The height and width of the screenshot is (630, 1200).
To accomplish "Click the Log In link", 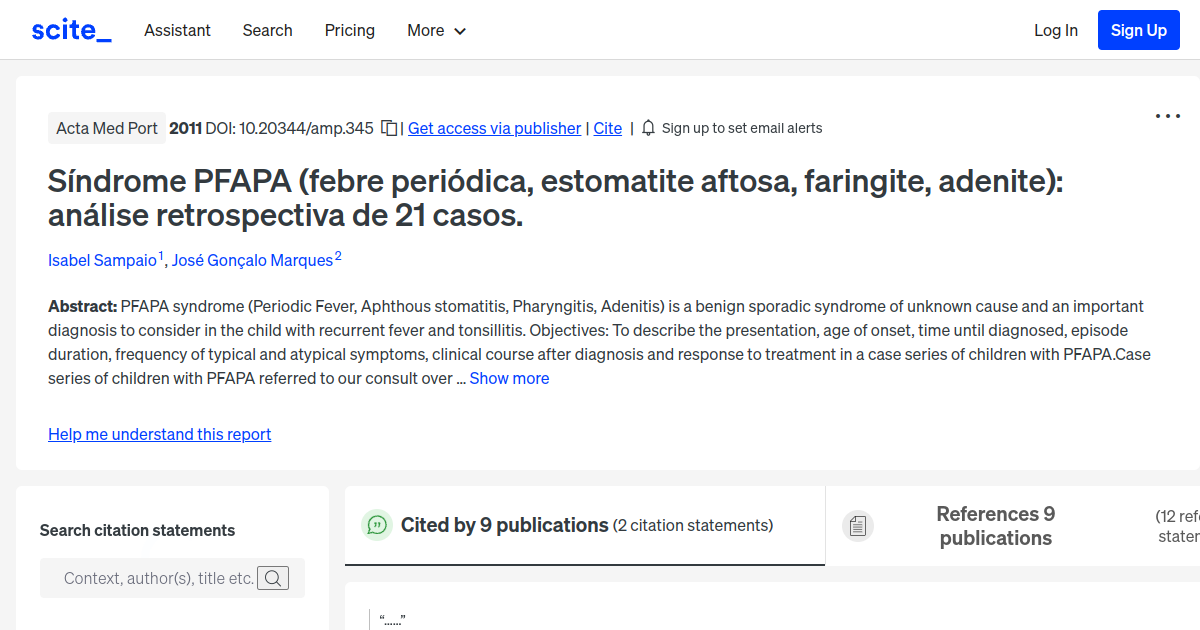I will (x=1056, y=30).
